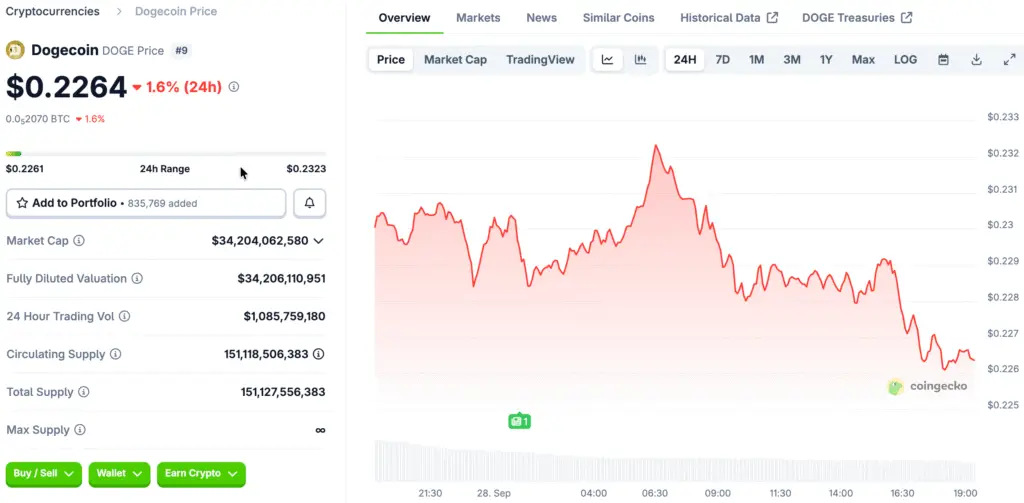Click the 24h Range progress bar

pyautogui.click(x=165, y=154)
